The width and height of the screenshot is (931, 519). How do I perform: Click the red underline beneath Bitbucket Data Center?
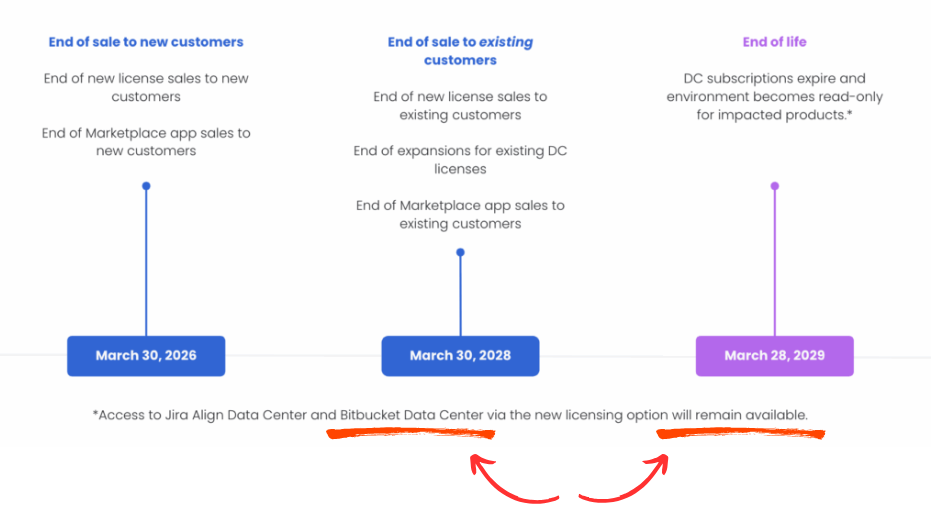pyautogui.click(x=410, y=434)
